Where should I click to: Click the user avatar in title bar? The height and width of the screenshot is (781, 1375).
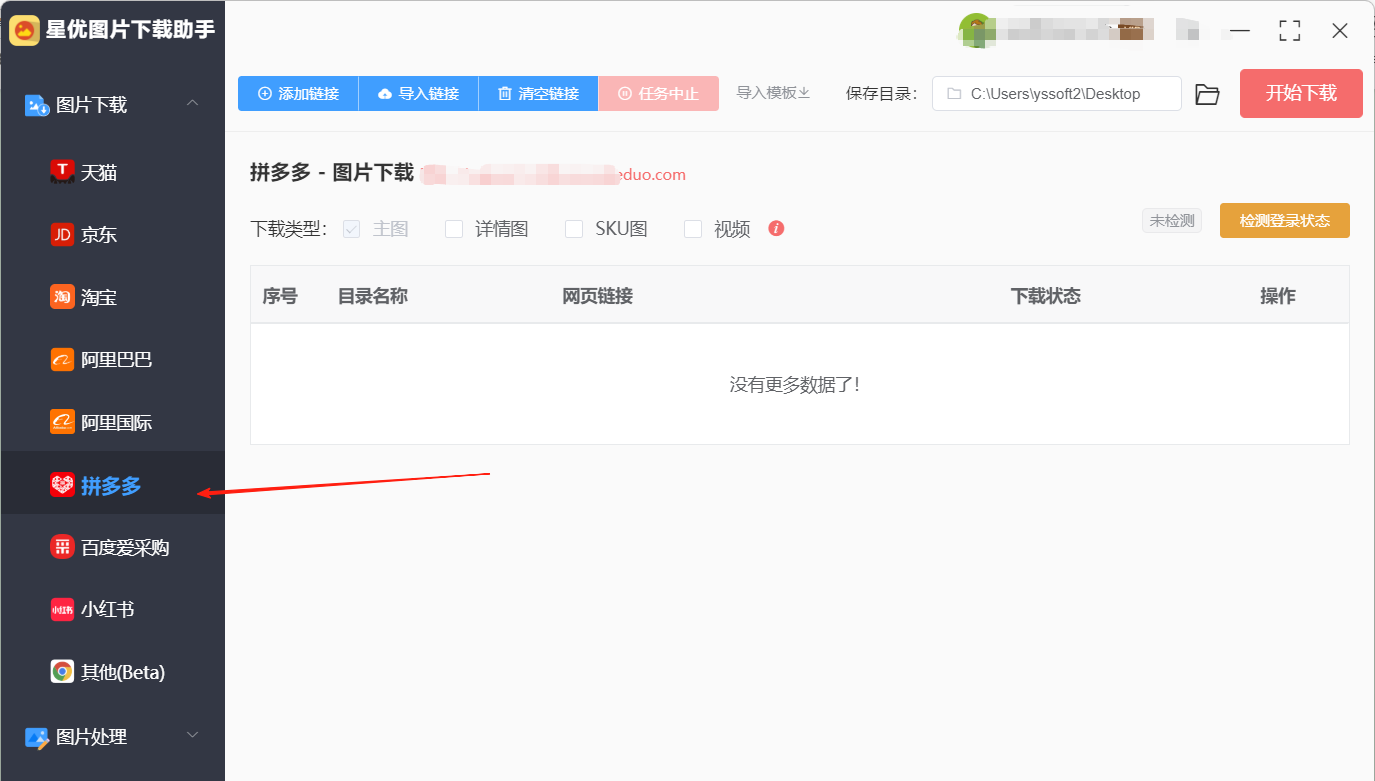[x=975, y=30]
